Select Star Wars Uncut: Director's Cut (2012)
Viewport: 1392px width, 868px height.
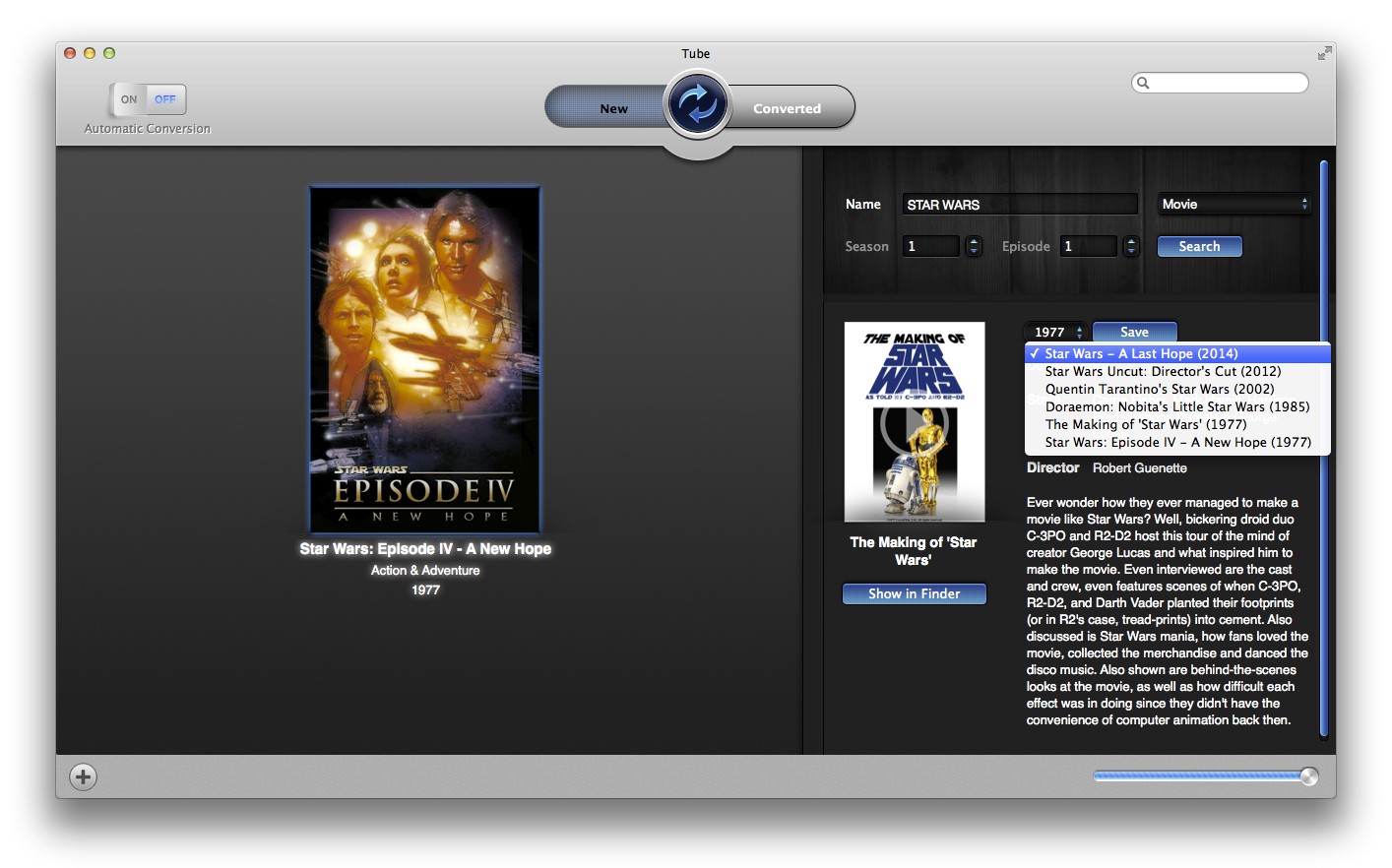[1177, 371]
